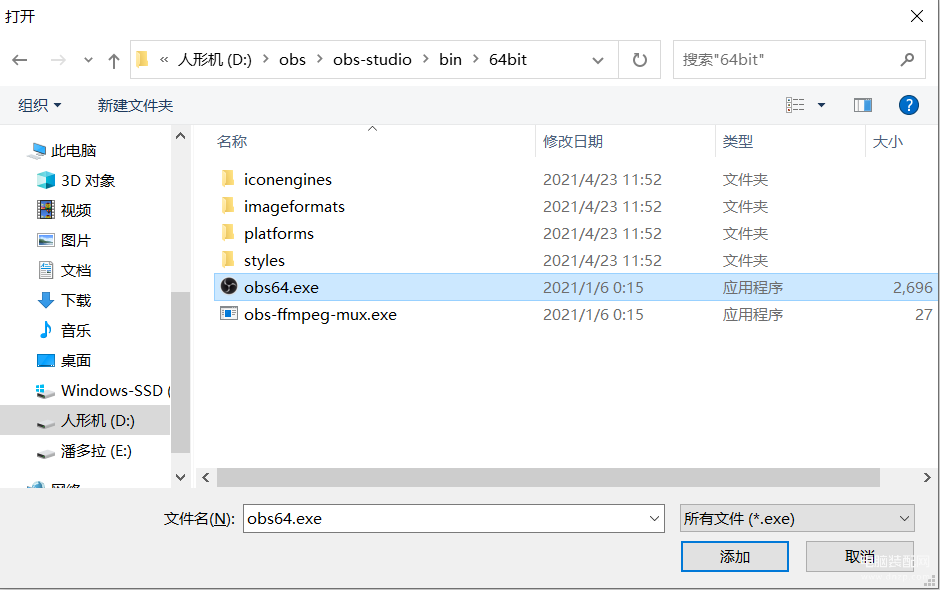Click obs64.exe file name in list
This screenshot has width=940, height=590.
pos(281,287)
